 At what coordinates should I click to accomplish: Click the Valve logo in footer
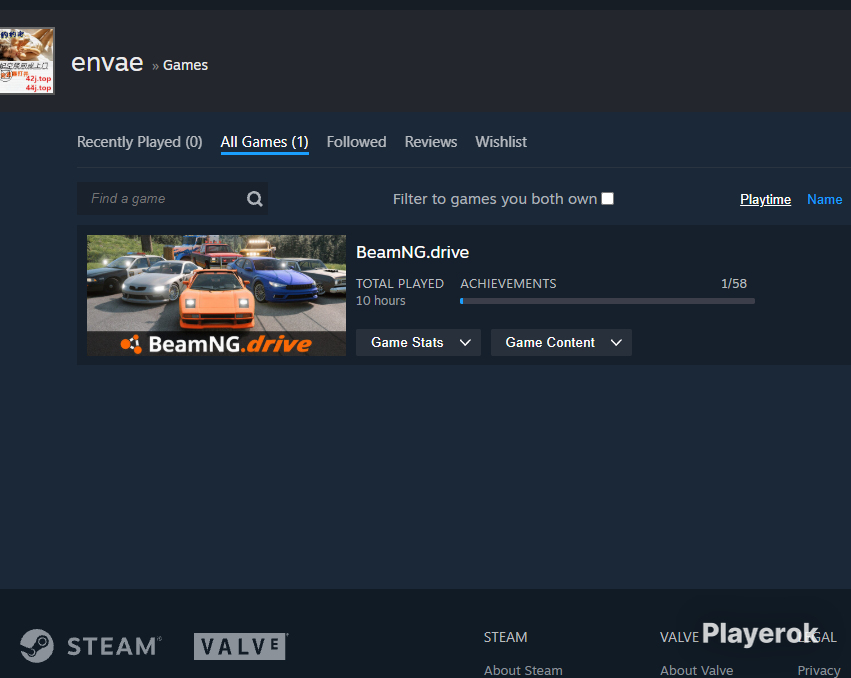click(240, 646)
